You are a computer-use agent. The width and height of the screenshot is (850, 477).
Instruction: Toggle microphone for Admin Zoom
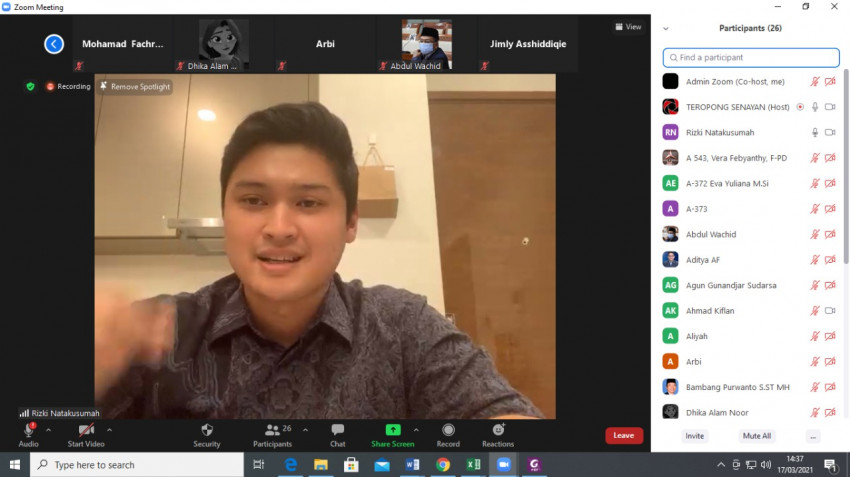point(815,82)
